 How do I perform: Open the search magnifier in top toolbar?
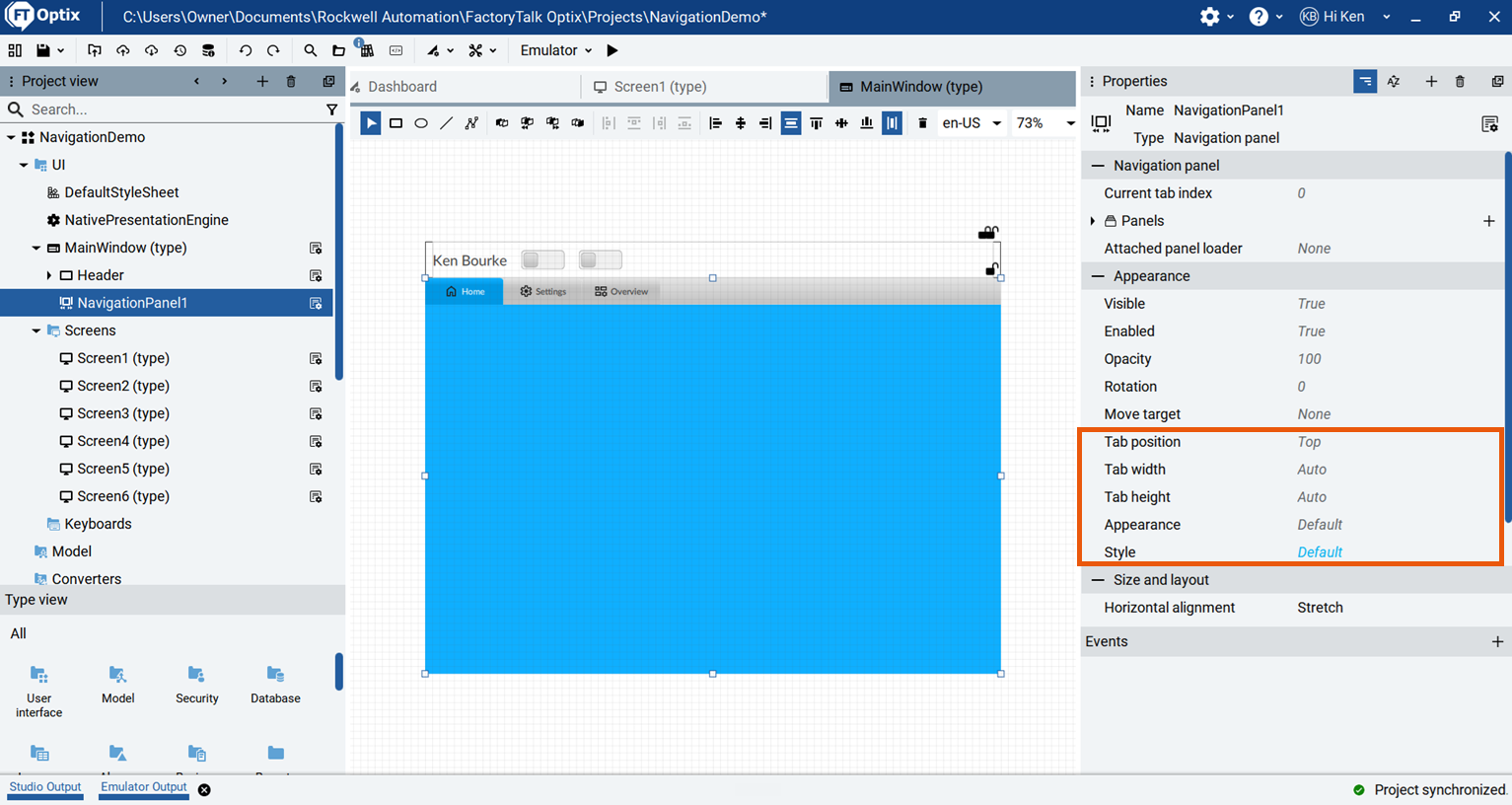click(x=311, y=50)
